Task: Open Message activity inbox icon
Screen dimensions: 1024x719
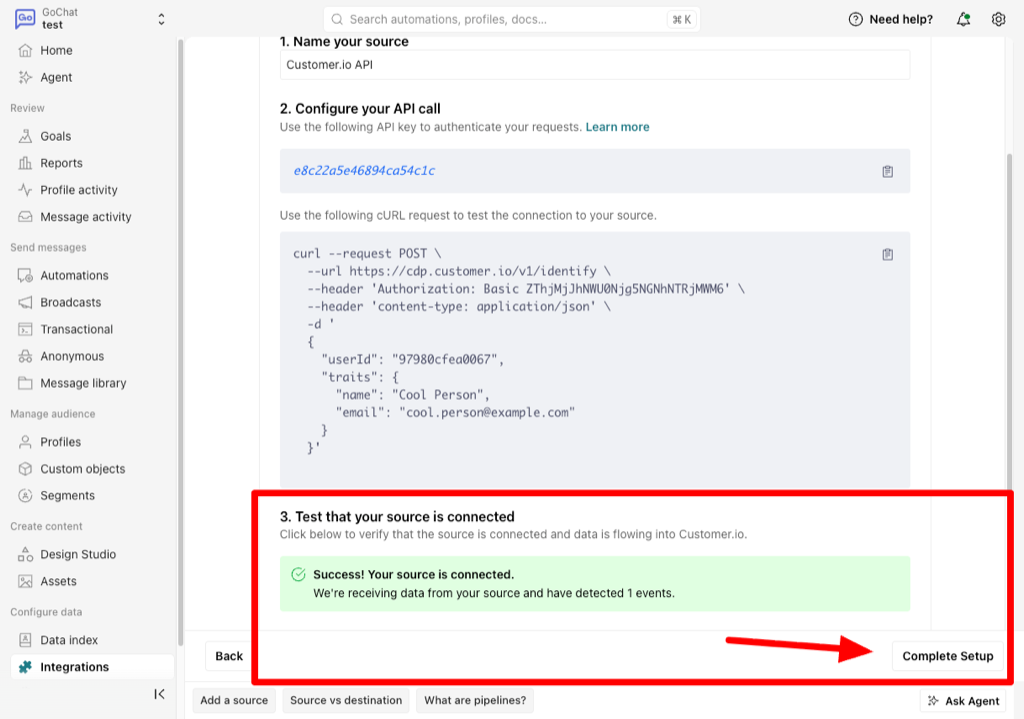Action: click(25, 217)
